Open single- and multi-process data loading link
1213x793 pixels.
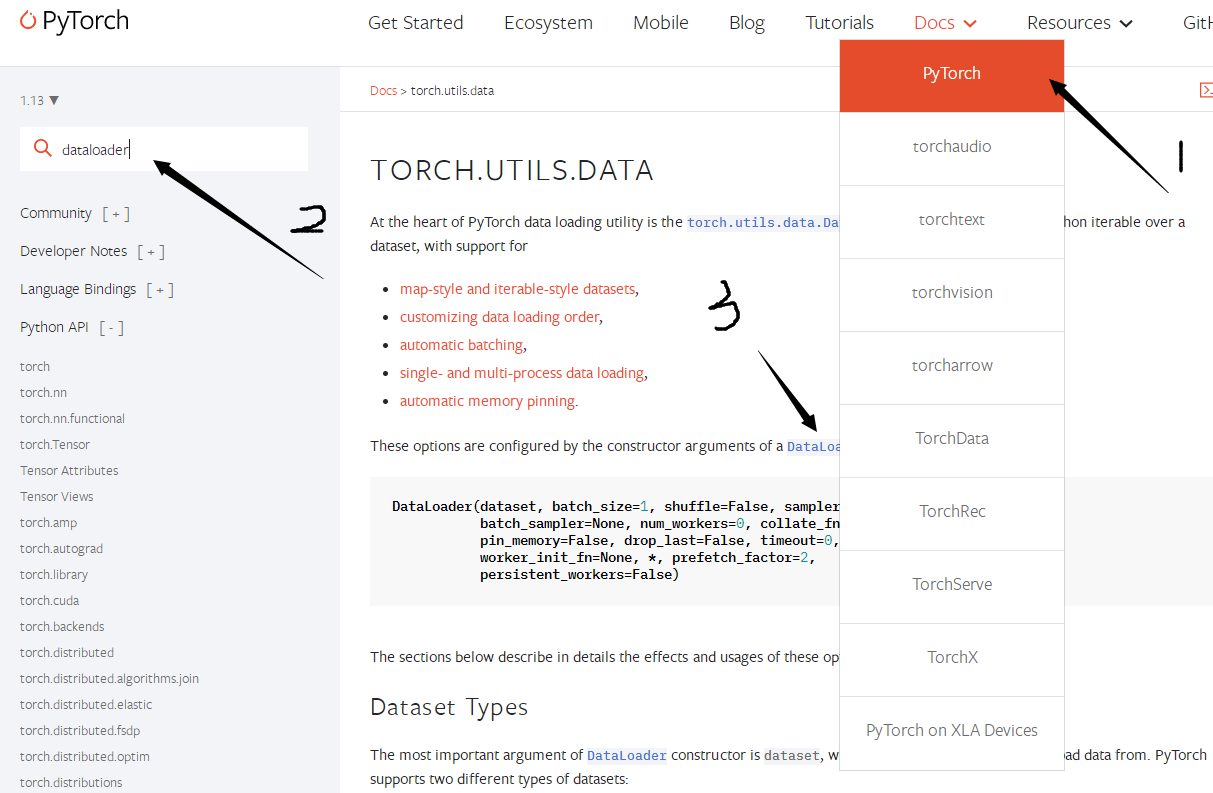point(522,373)
